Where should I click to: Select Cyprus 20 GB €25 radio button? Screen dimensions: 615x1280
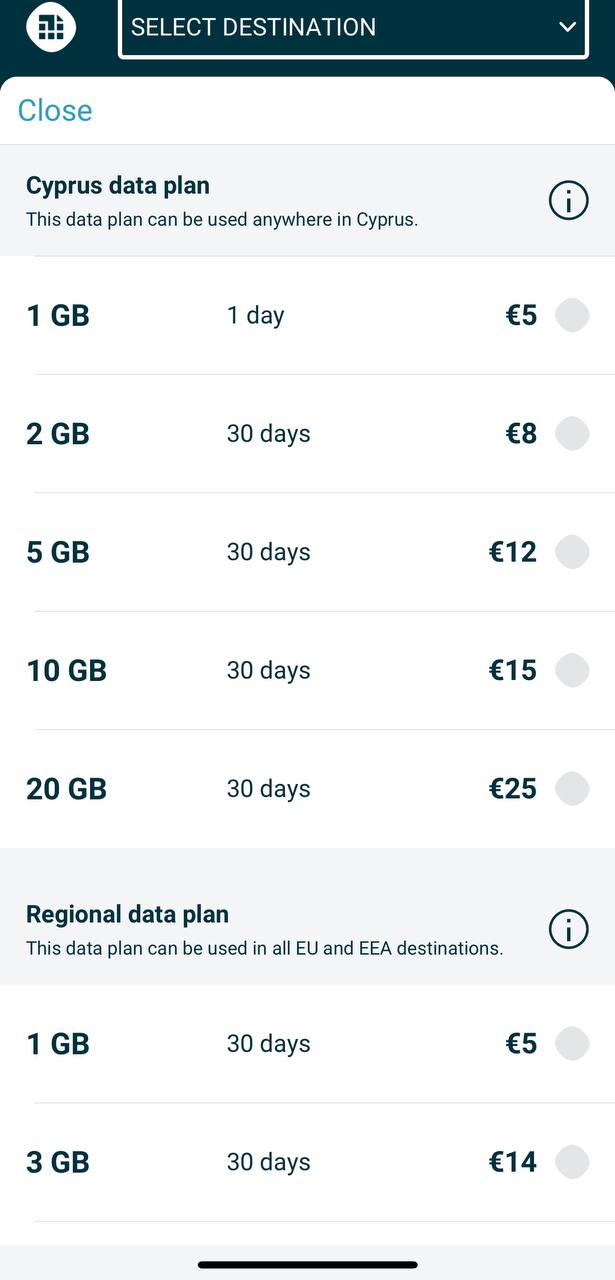[572, 789]
